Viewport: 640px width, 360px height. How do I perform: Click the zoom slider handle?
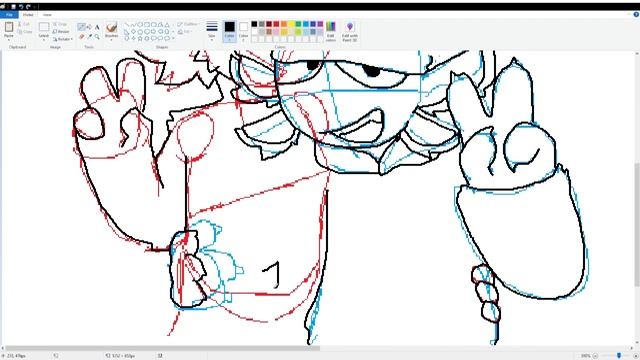click(x=619, y=356)
